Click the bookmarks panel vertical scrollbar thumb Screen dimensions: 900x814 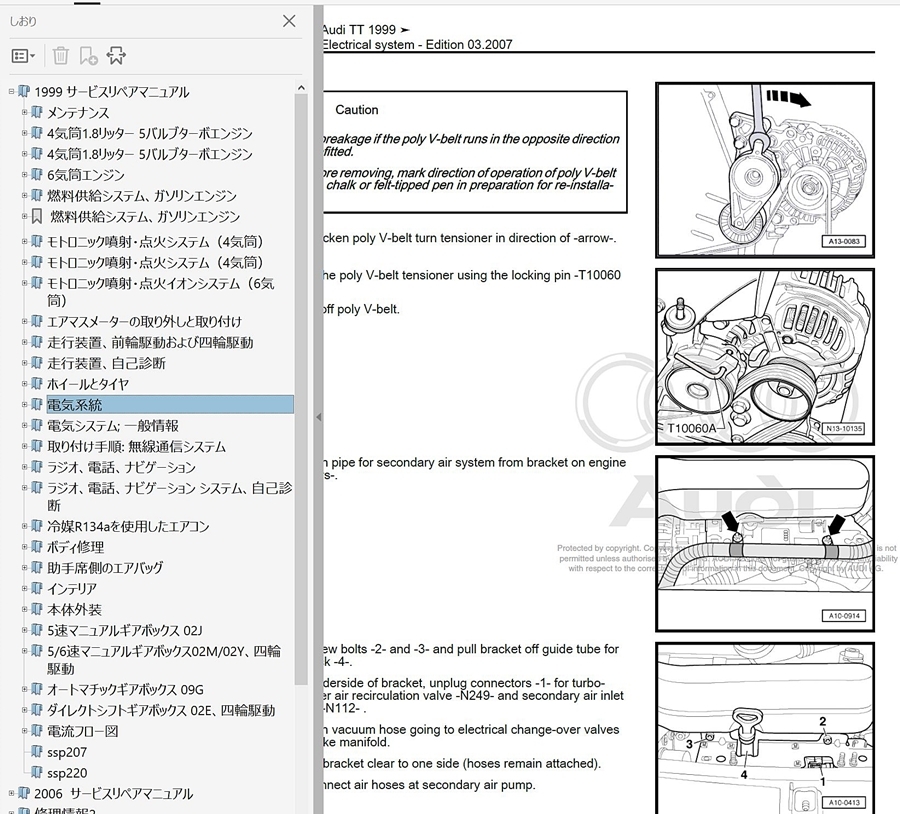[301, 389]
